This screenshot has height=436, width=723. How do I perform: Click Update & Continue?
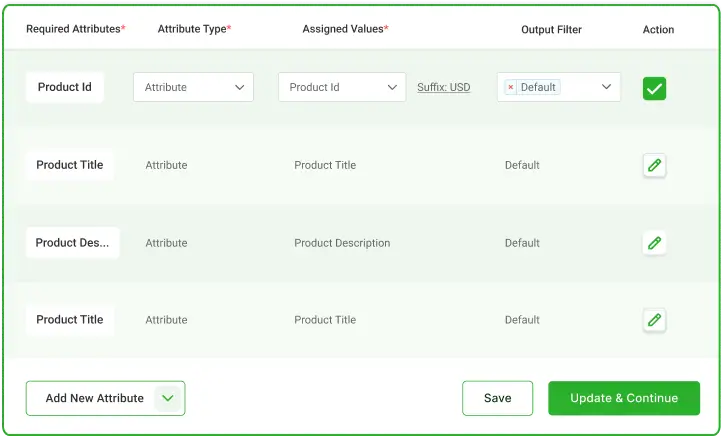pos(624,398)
